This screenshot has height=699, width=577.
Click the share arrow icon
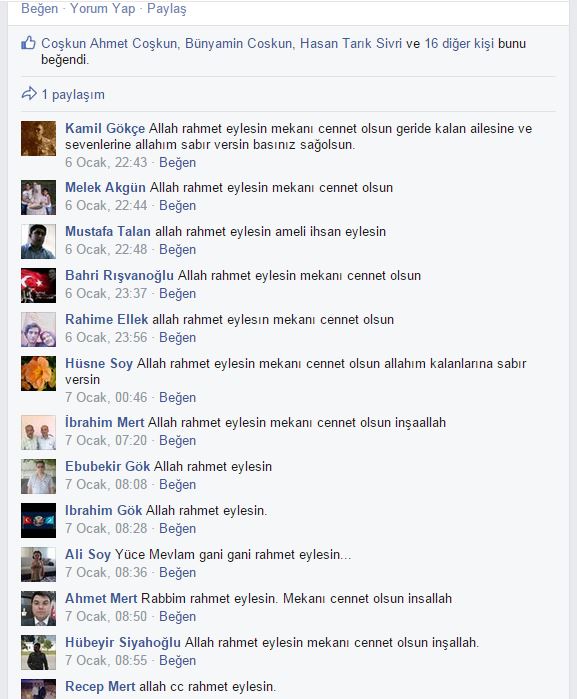click(29, 94)
